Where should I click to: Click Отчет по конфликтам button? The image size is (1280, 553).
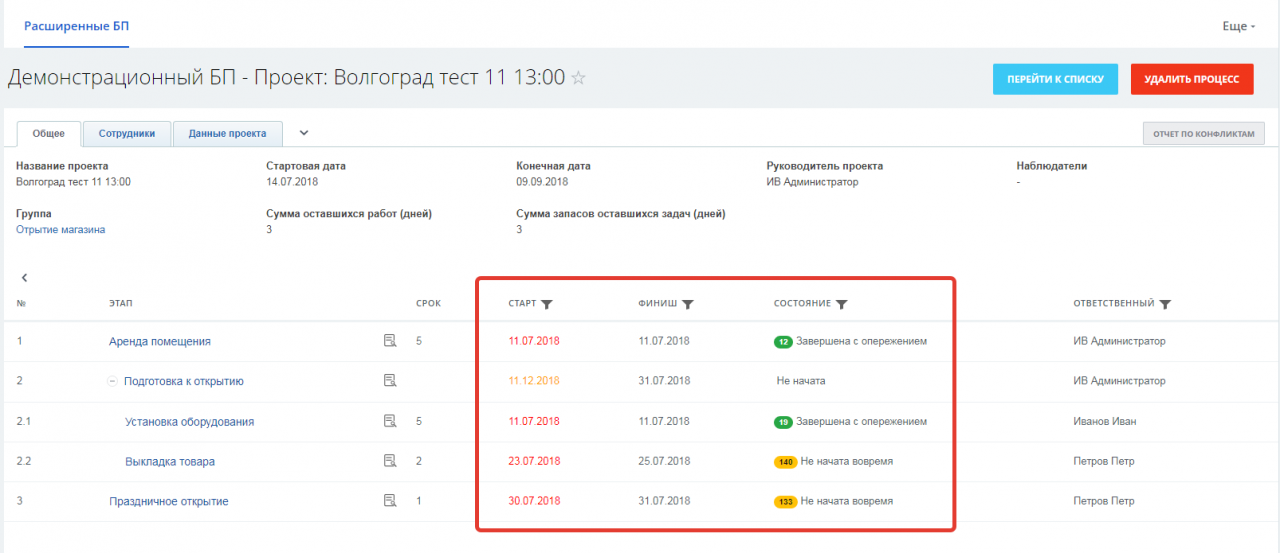[1204, 133]
